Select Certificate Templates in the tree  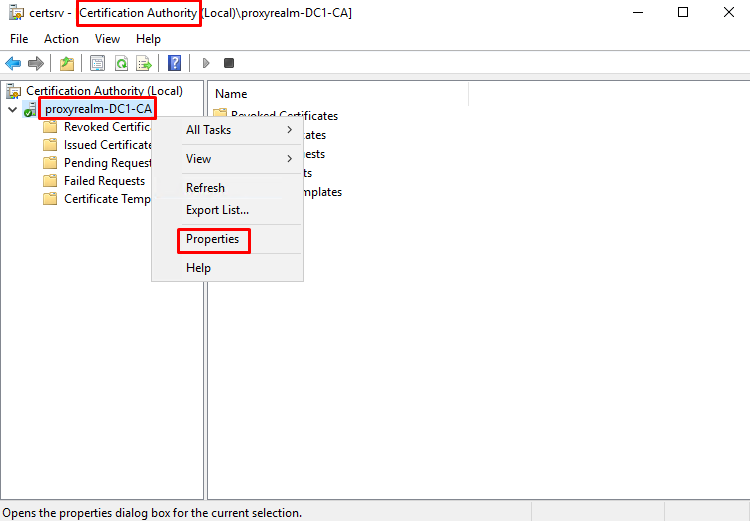108,199
